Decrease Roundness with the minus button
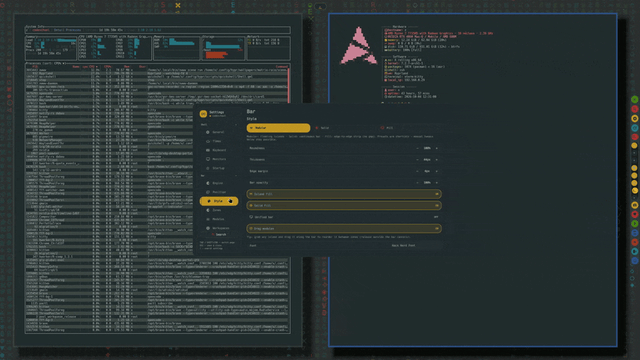 (x=418, y=148)
